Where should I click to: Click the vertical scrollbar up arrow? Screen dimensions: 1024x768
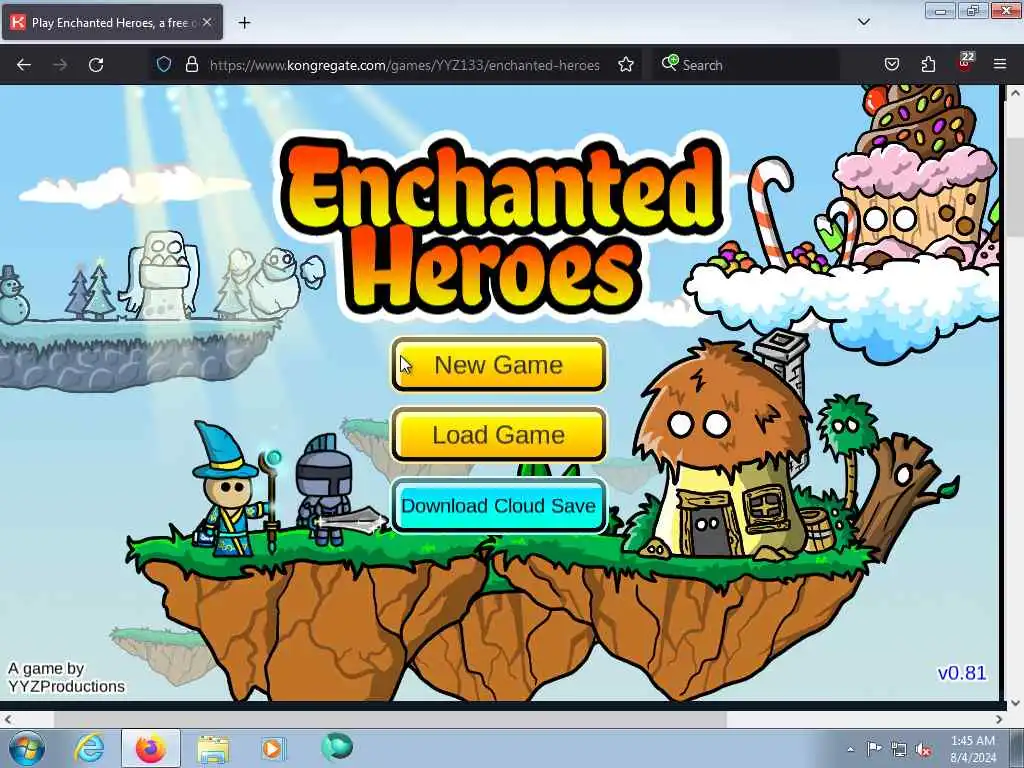(1014, 93)
